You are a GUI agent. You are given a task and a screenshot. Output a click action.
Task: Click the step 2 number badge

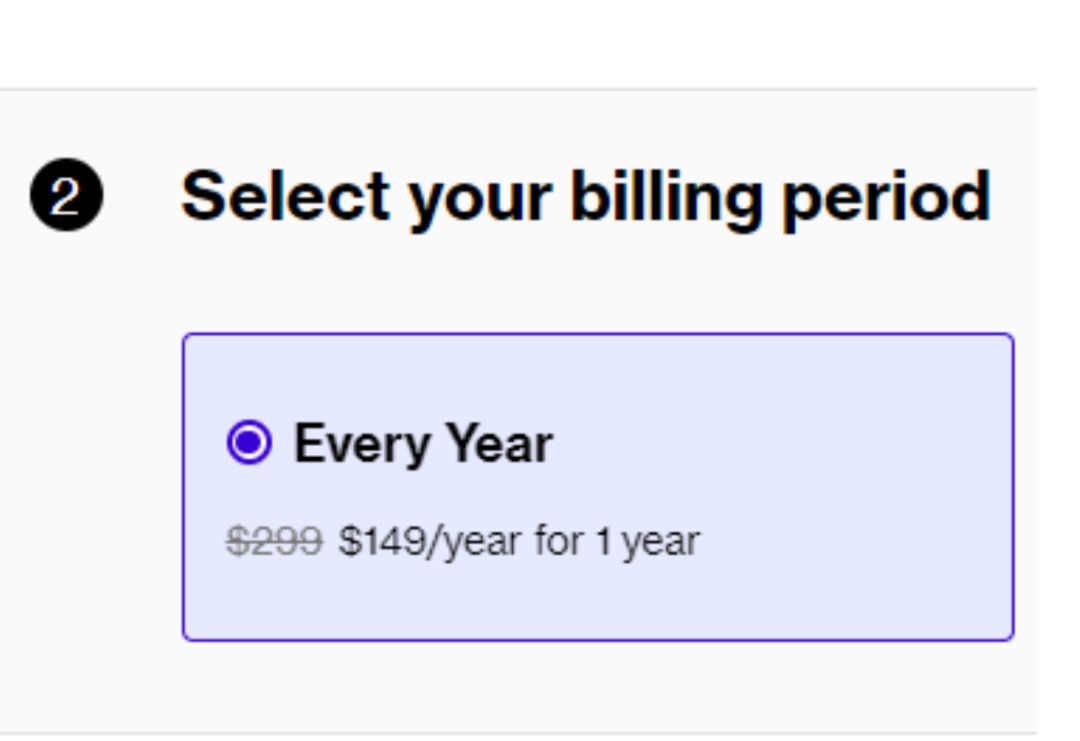click(x=66, y=195)
